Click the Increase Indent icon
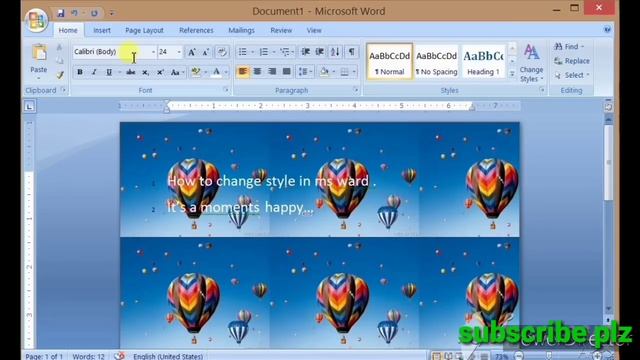This screenshot has width=640, height=360. pos(320,52)
